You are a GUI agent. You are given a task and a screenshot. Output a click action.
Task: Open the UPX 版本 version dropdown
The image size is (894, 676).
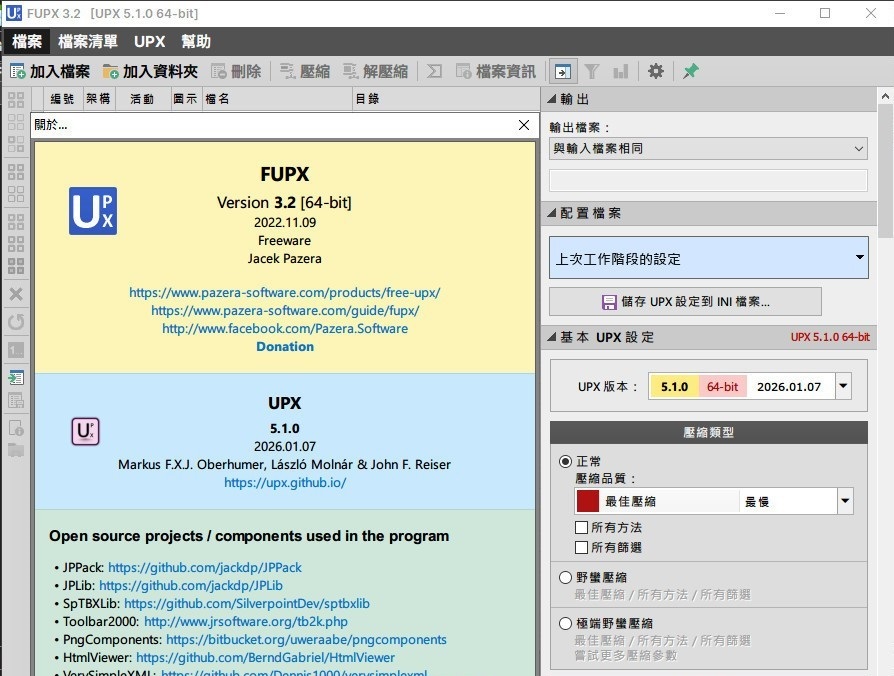844,386
